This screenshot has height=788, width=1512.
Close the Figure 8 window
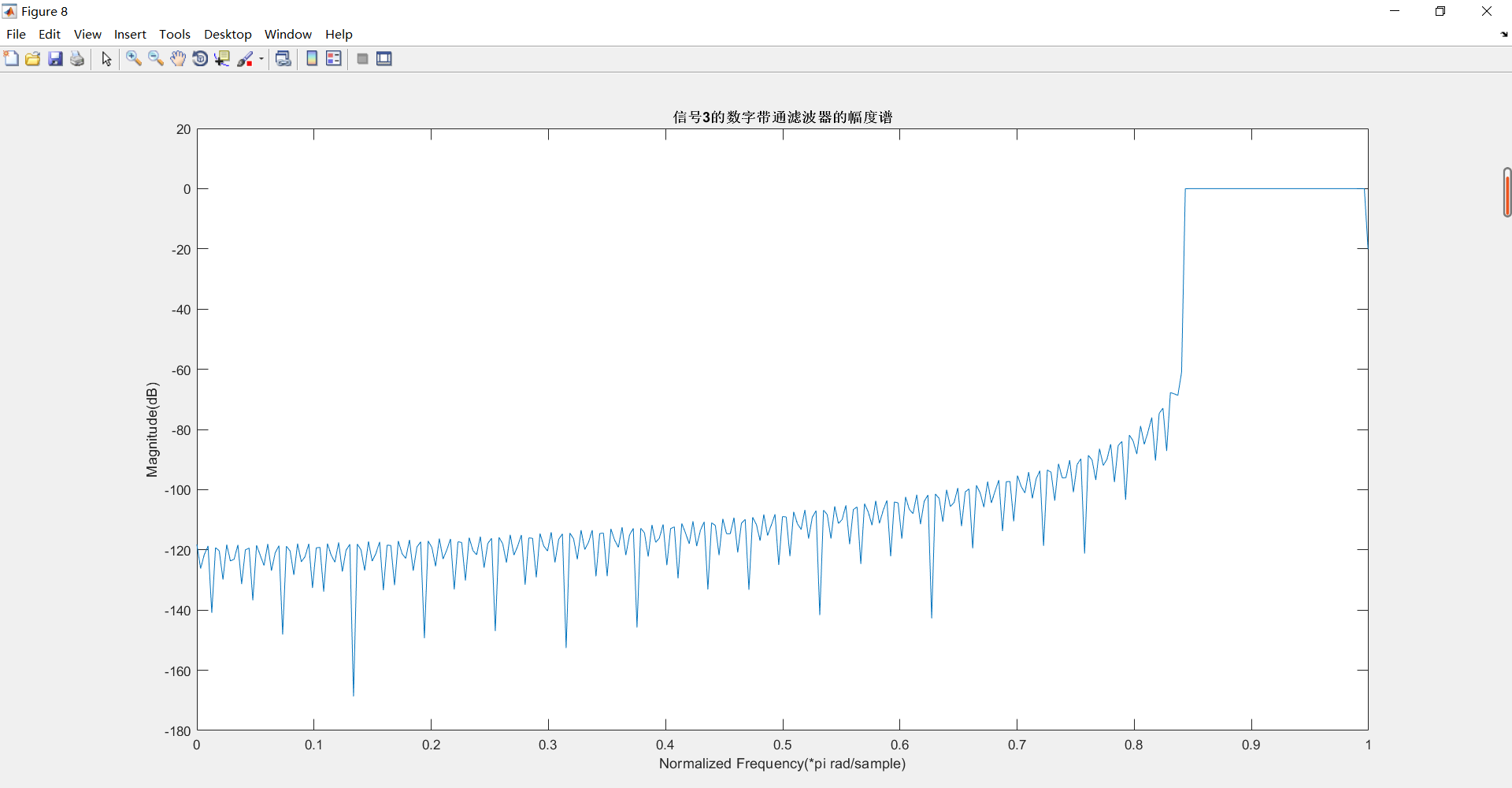click(x=1487, y=11)
